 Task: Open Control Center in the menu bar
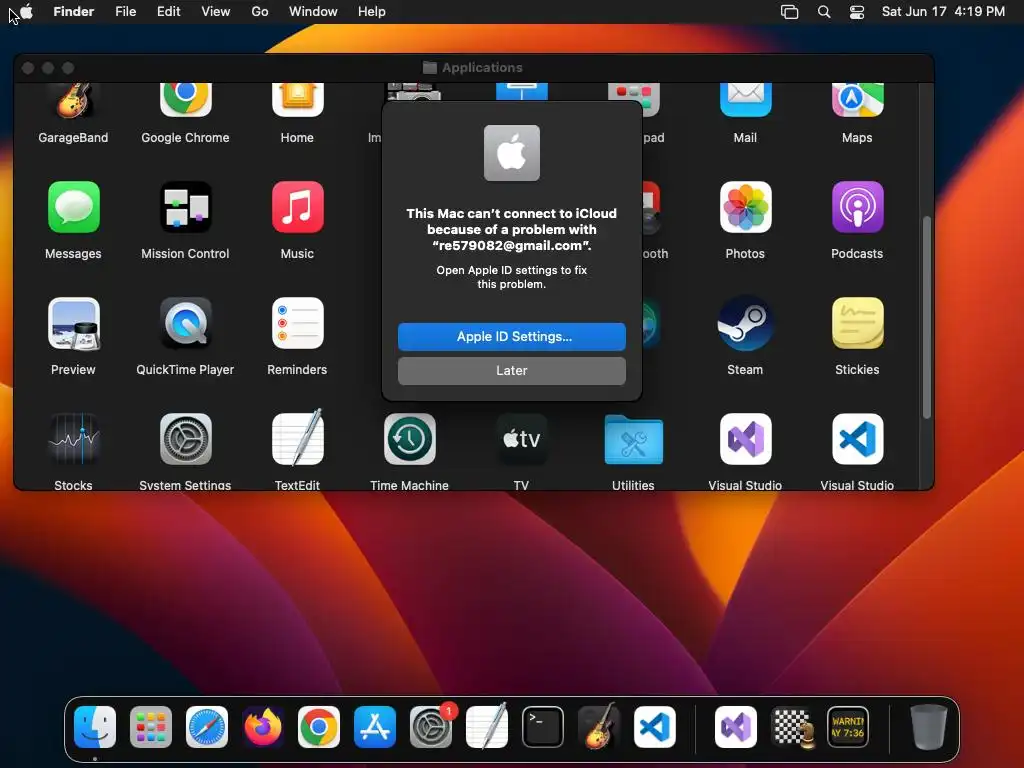coord(857,12)
